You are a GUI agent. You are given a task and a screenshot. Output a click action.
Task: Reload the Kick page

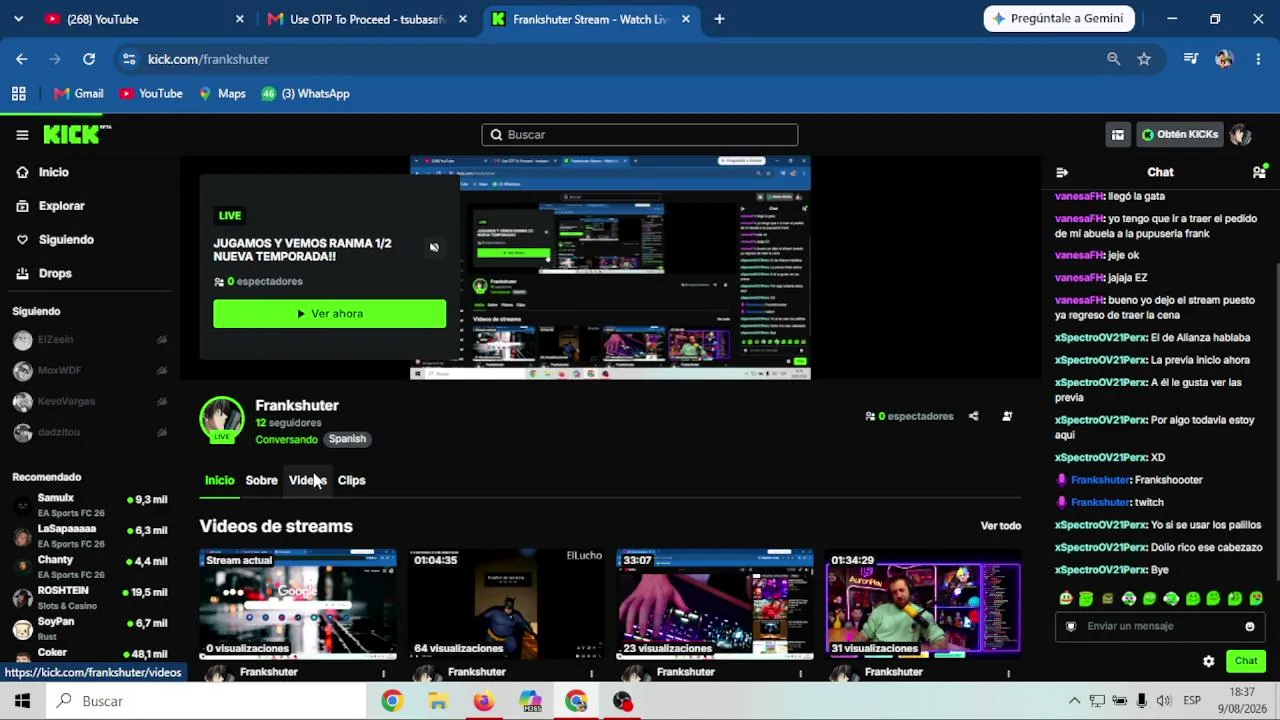click(x=89, y=59)
